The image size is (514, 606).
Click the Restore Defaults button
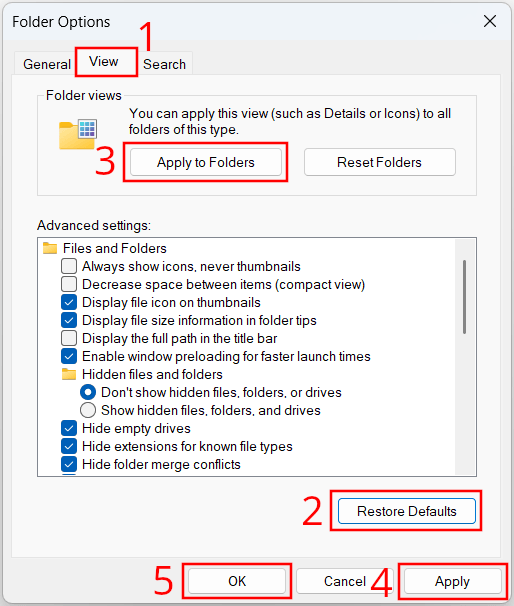(407, 511)
